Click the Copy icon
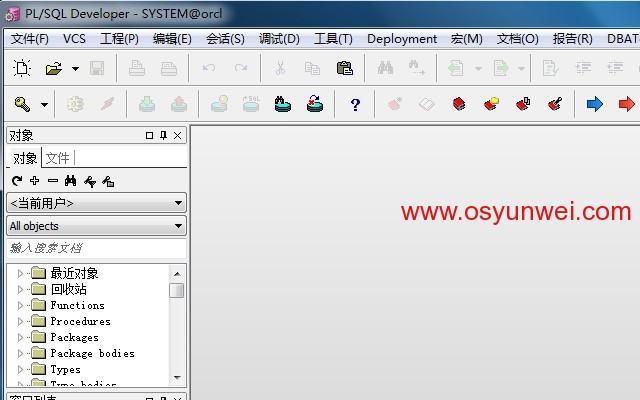The width and height of the screenshot is (640, 400). coord(312,68)
